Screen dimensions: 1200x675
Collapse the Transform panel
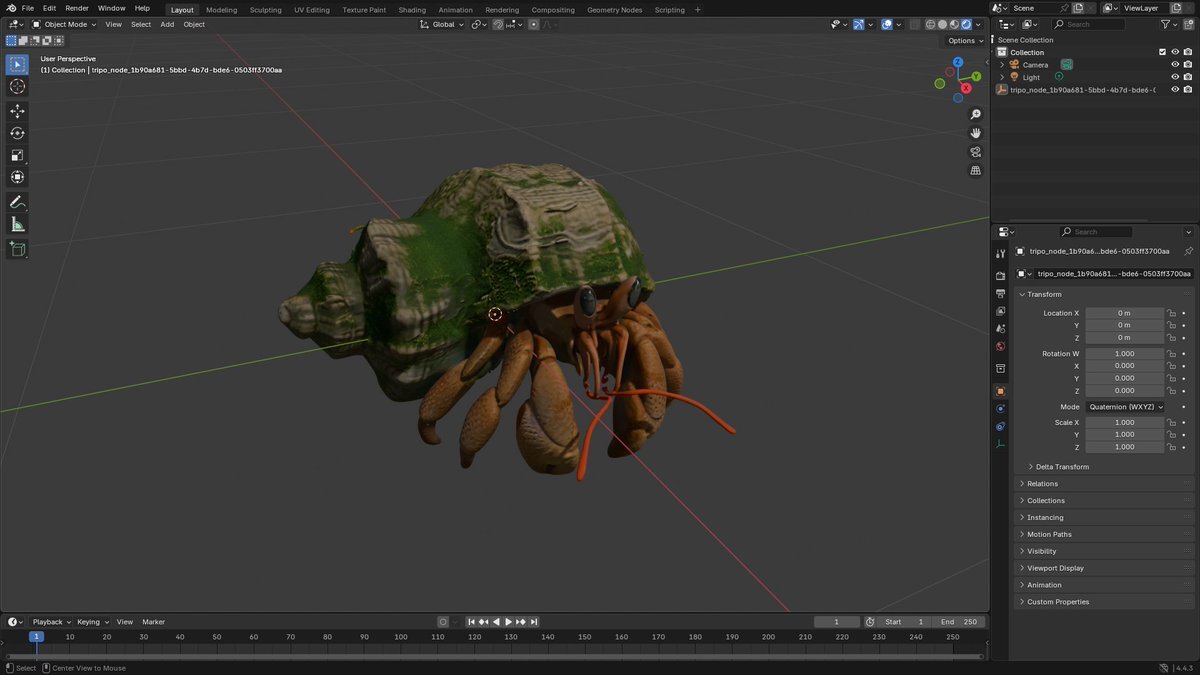click(x=1104, y=294)
